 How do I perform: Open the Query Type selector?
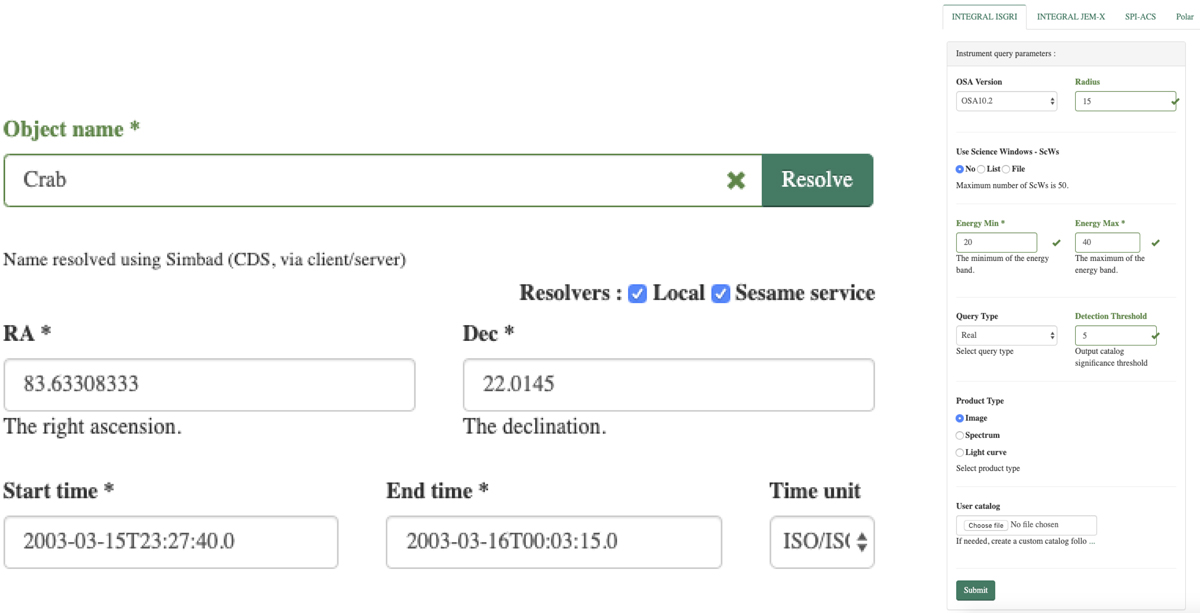[1006, 335]
